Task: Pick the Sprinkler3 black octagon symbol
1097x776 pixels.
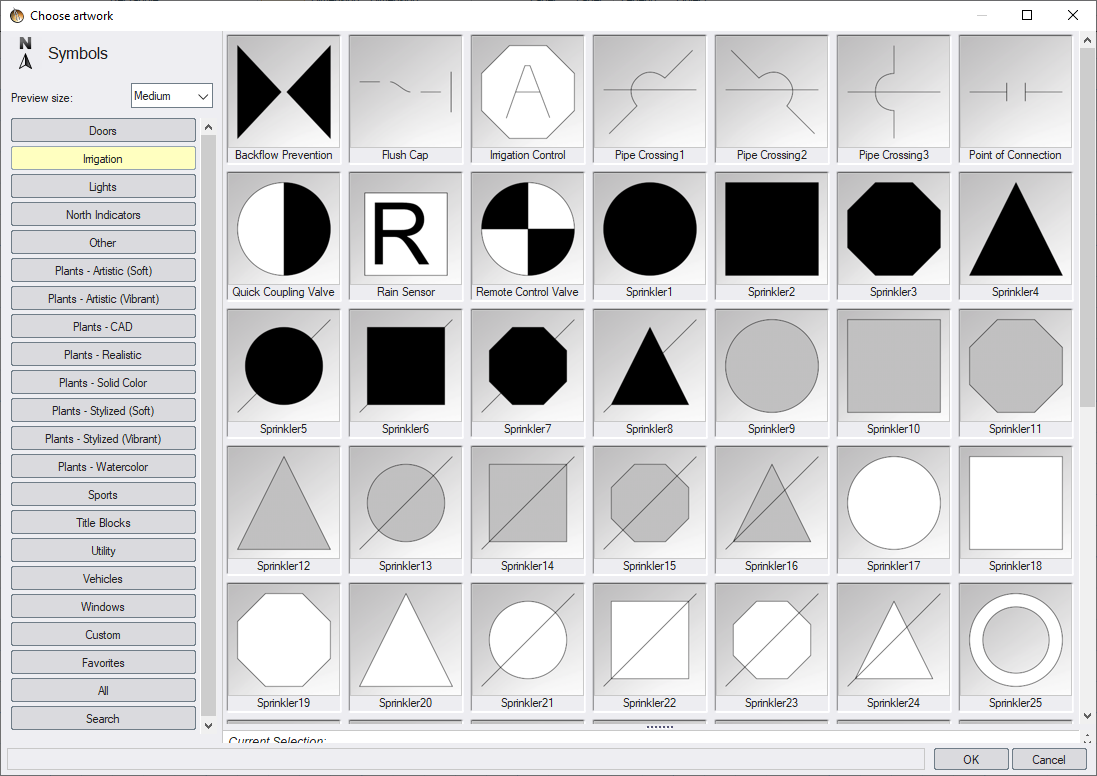Action: click(x=893, y=237)
